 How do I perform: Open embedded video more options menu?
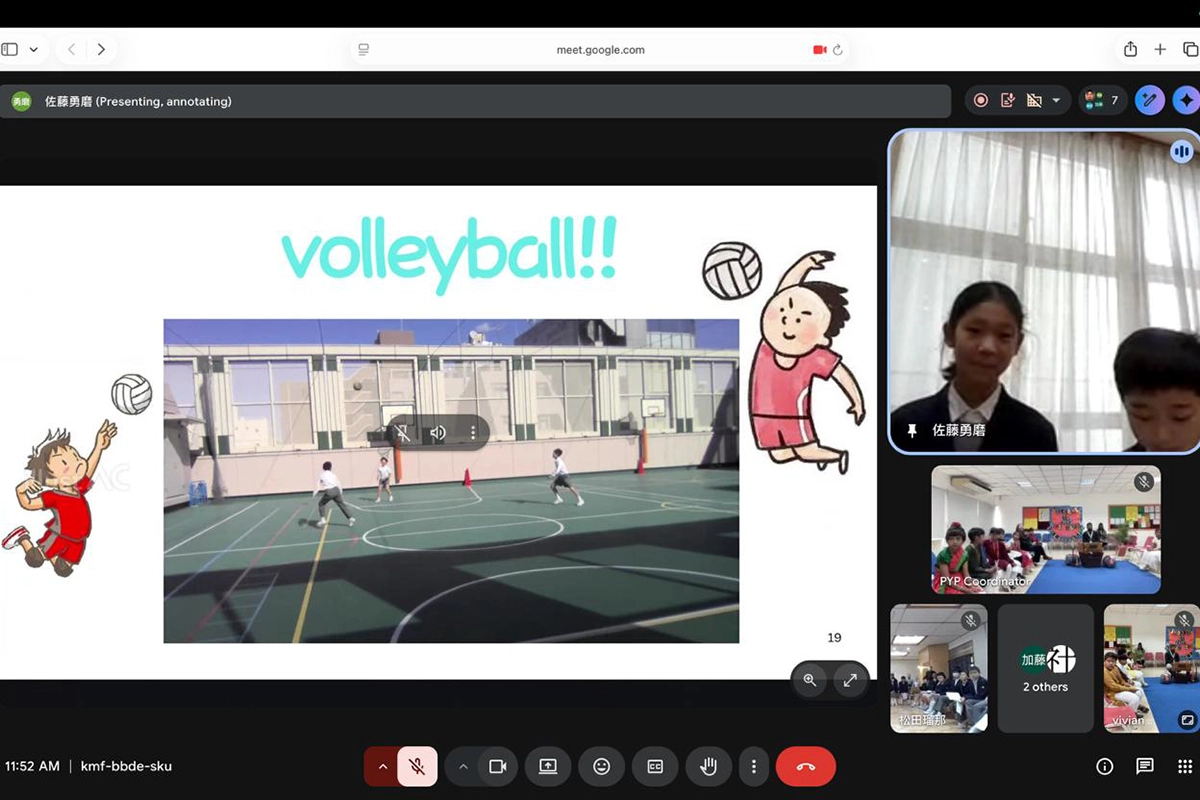pos(473,433)
